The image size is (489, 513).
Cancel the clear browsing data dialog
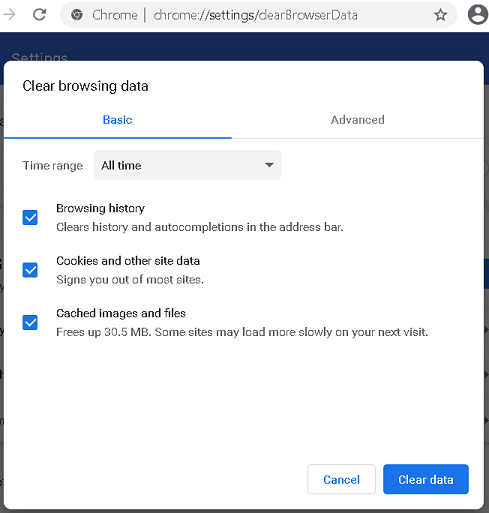(341, 479)
